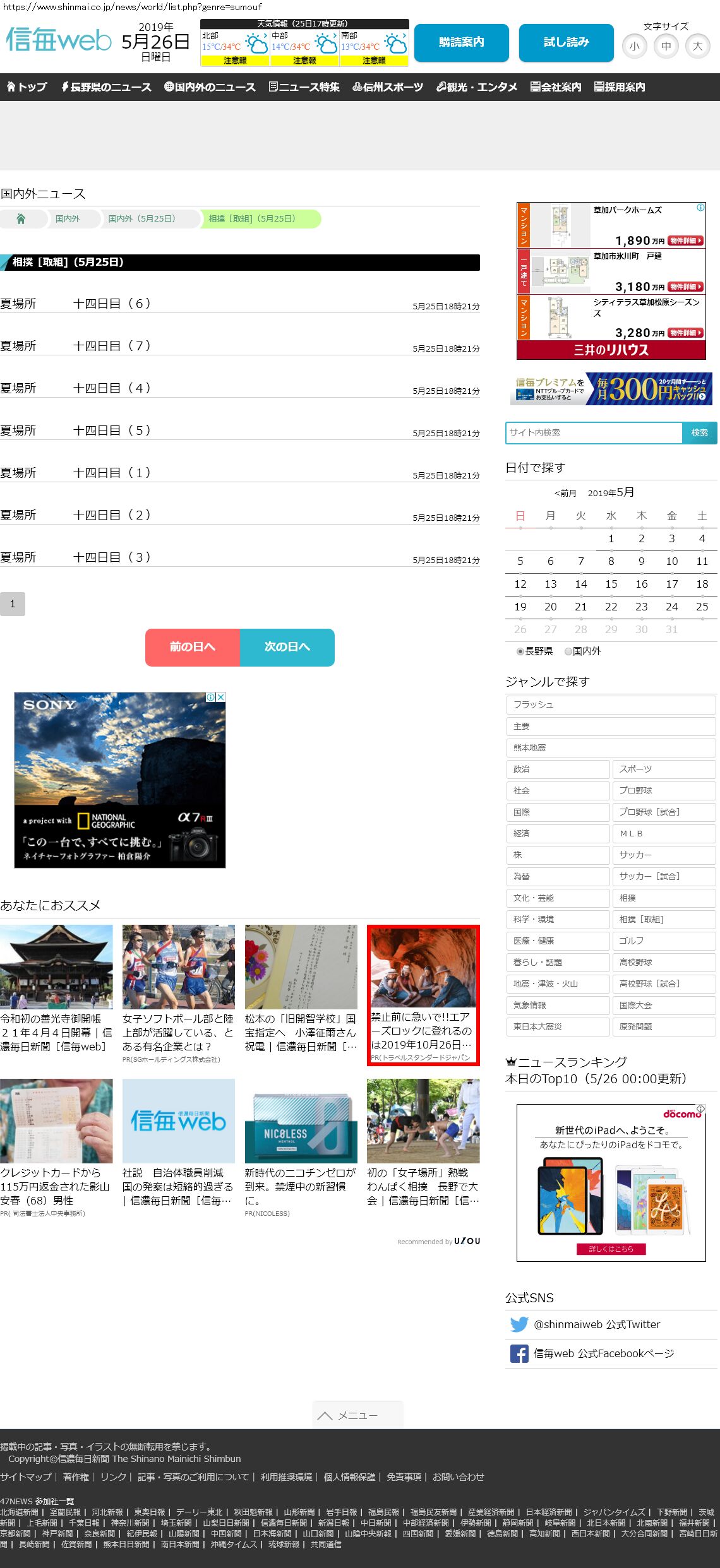Open the 主要 genre

[611, 726]
